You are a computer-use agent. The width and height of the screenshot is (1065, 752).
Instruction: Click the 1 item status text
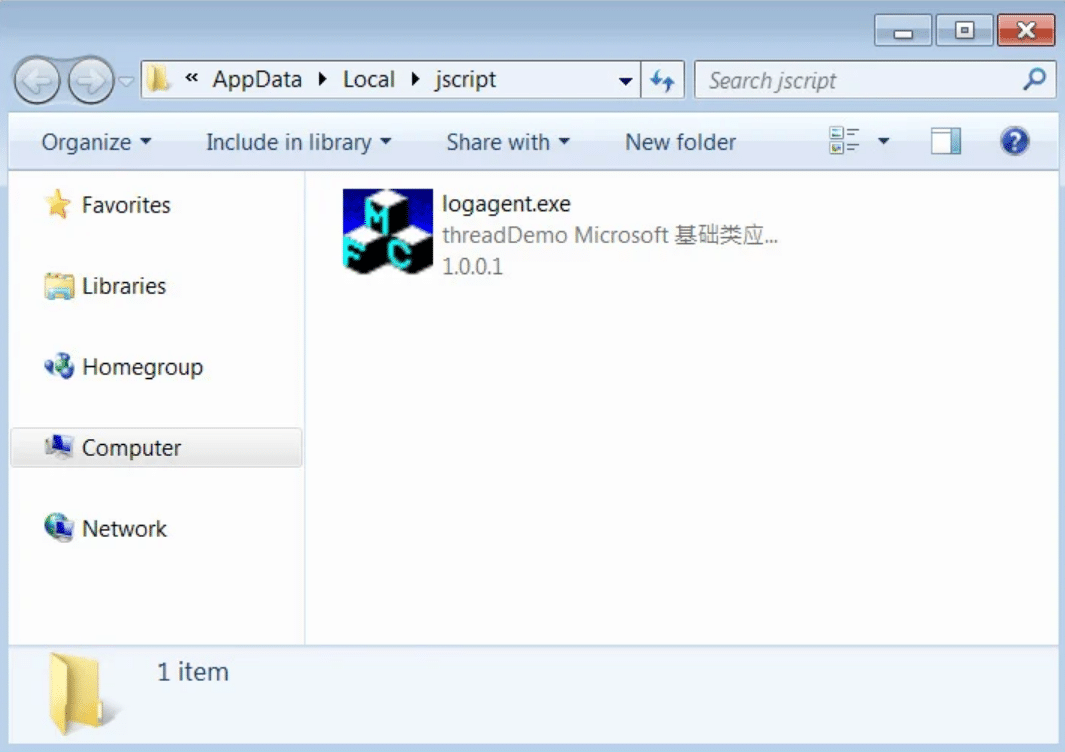point(193,672)
